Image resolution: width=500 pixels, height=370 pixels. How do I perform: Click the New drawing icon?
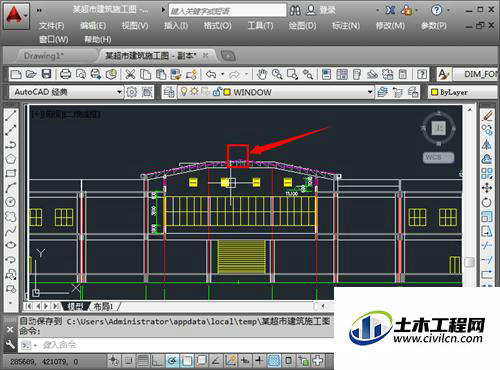coord(16,74)
